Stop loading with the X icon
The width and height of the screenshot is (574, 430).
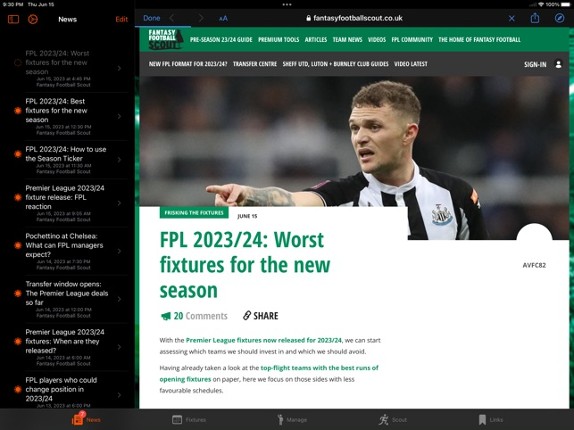[x=512, y=18]
